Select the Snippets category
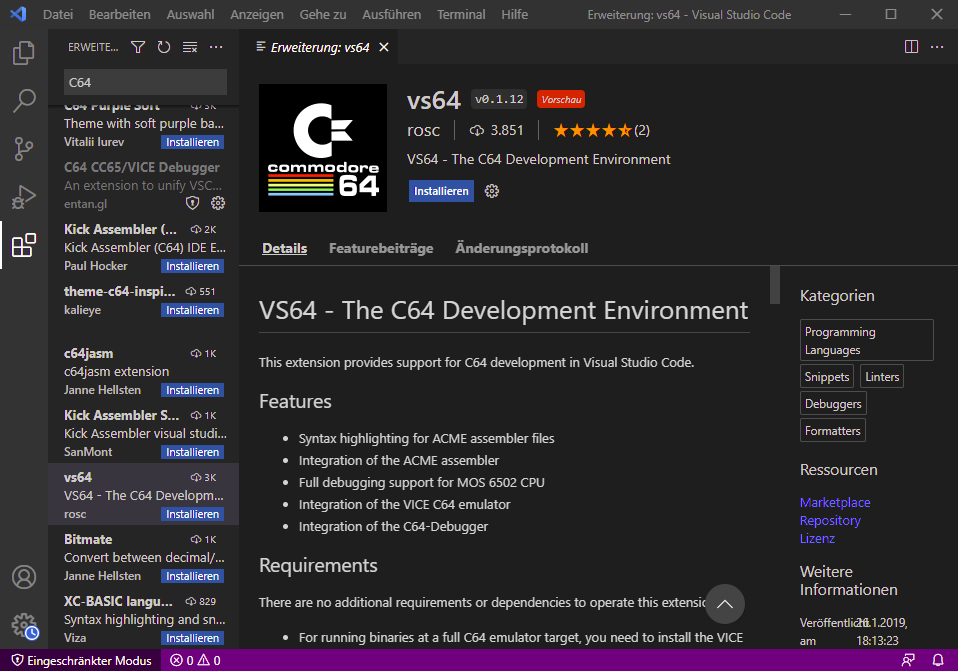This screenshot has width=958, height=671. (827, 376)
